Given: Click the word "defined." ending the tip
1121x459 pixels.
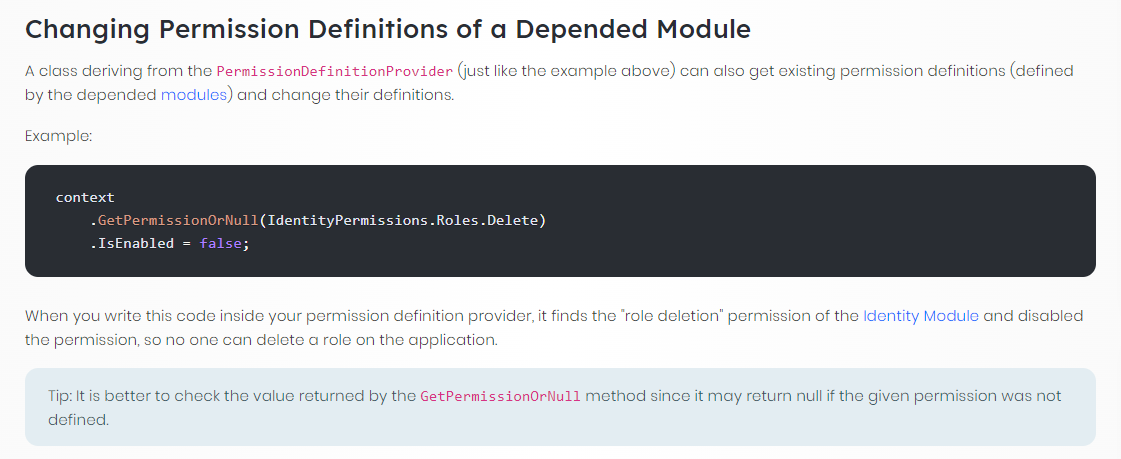Looking at the screenshot, I should pos(77,419).
